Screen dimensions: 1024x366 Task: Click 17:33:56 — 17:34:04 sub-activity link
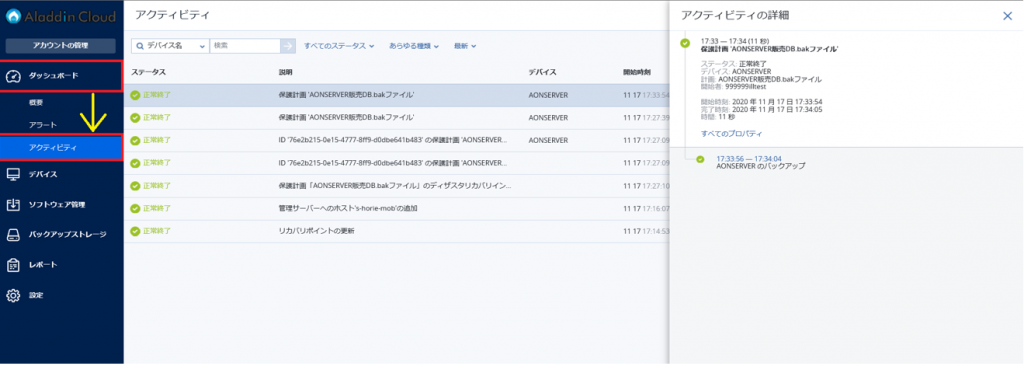point(749,158)
